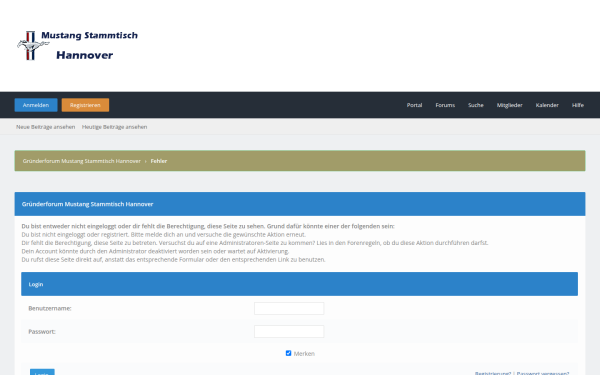Toggle the Merken checkbox

coord(289,353)
